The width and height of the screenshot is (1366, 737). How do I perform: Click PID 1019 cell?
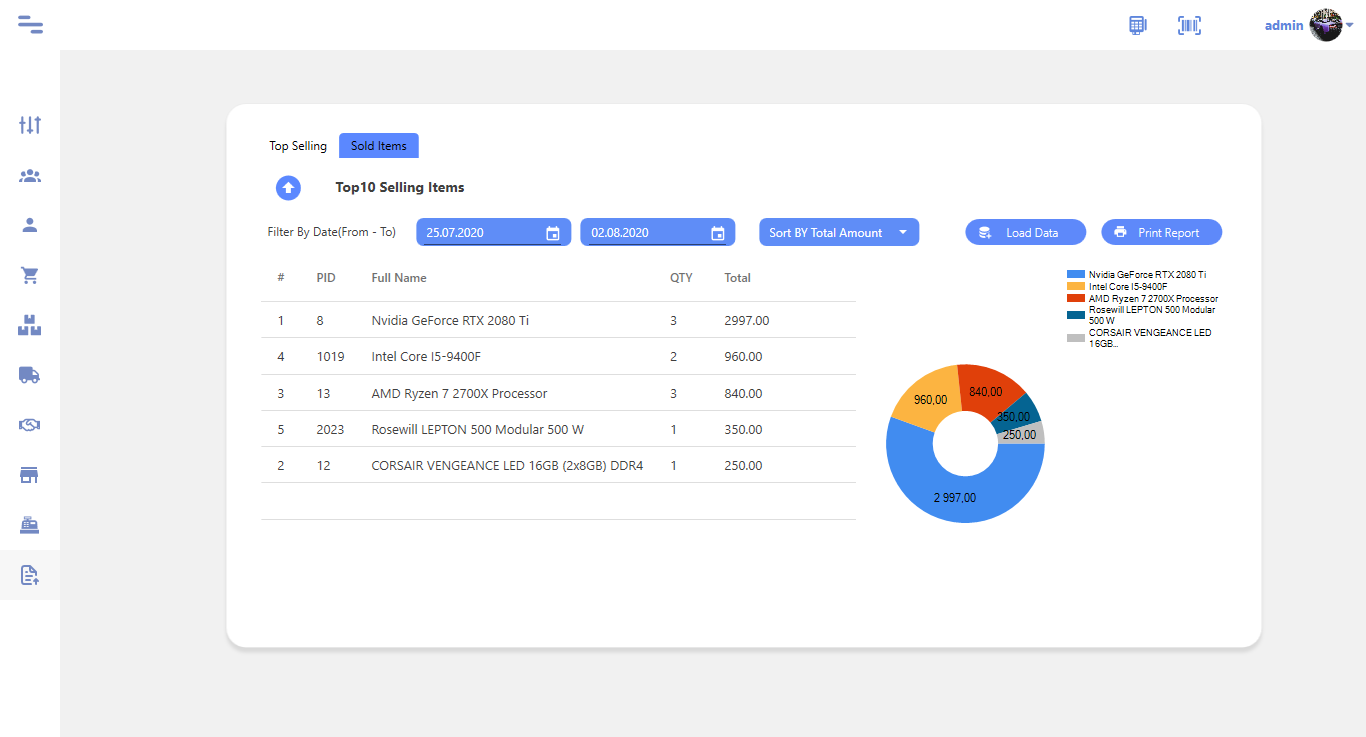(x=330, y=357)
